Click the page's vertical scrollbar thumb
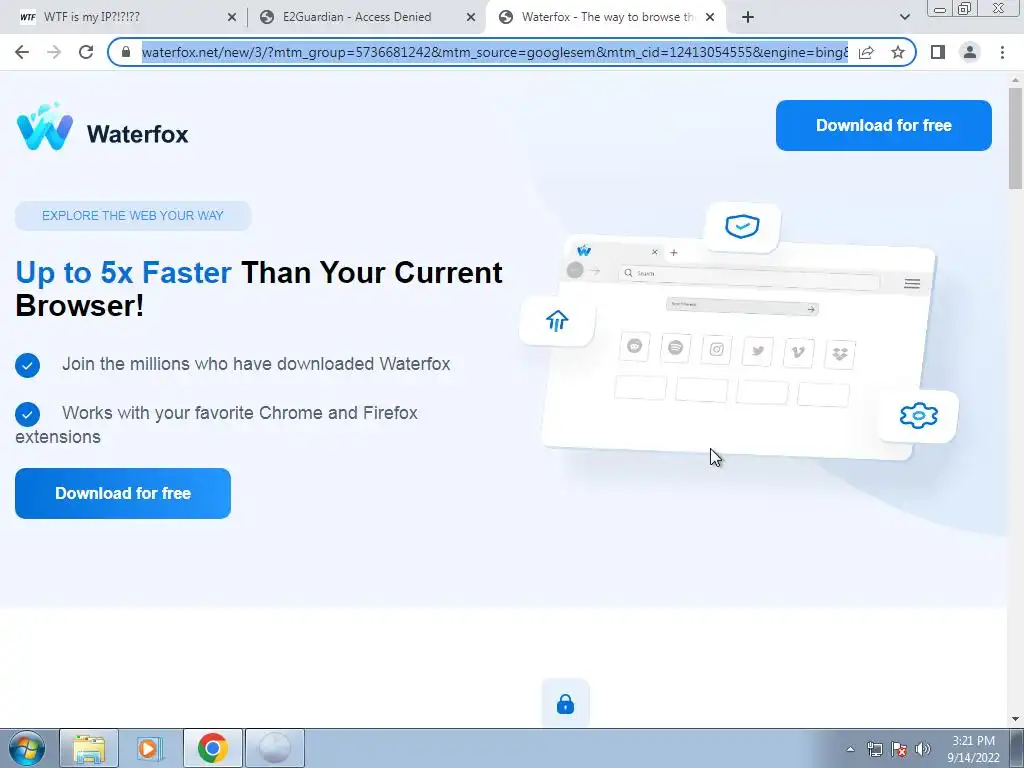This screenshot has height=768, width=1024. 1016,138
